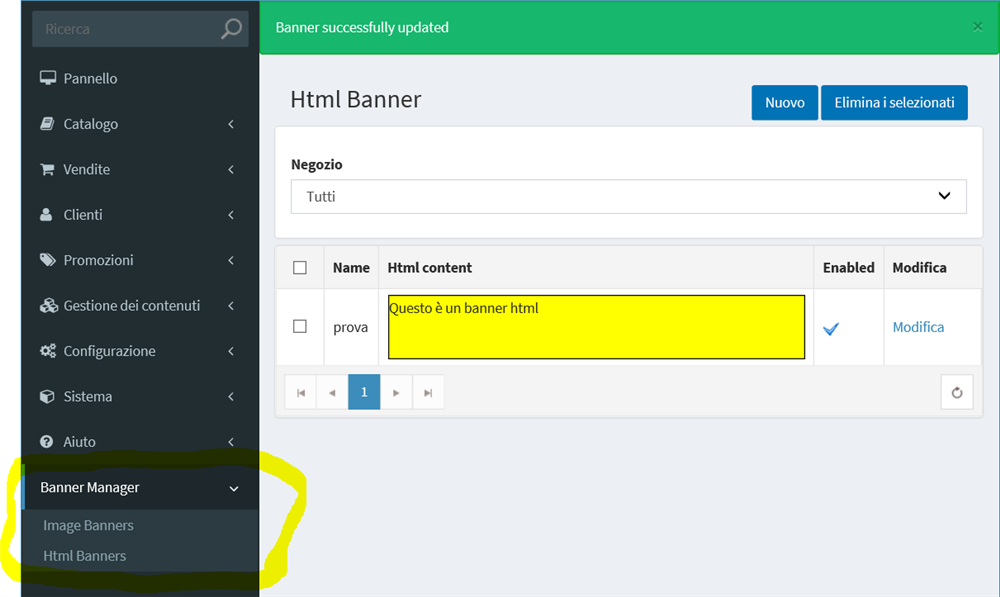Select the Catalogo book icon
Screen dimensions: 1000x597
coord(46,123)
